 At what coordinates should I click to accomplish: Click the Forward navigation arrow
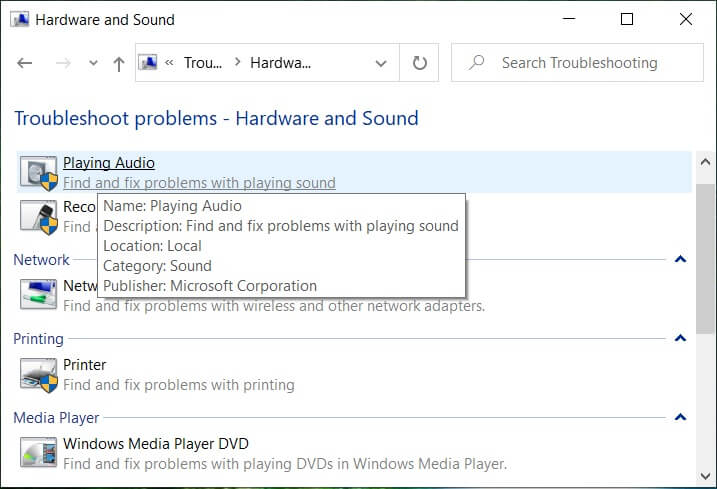click(x=62, y=63)
